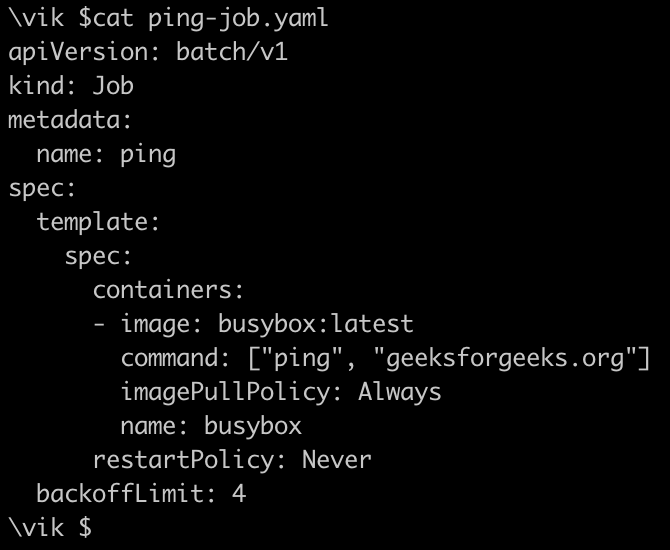Click the 'backoffLimit: 4' line

click(x=141, y=494)
